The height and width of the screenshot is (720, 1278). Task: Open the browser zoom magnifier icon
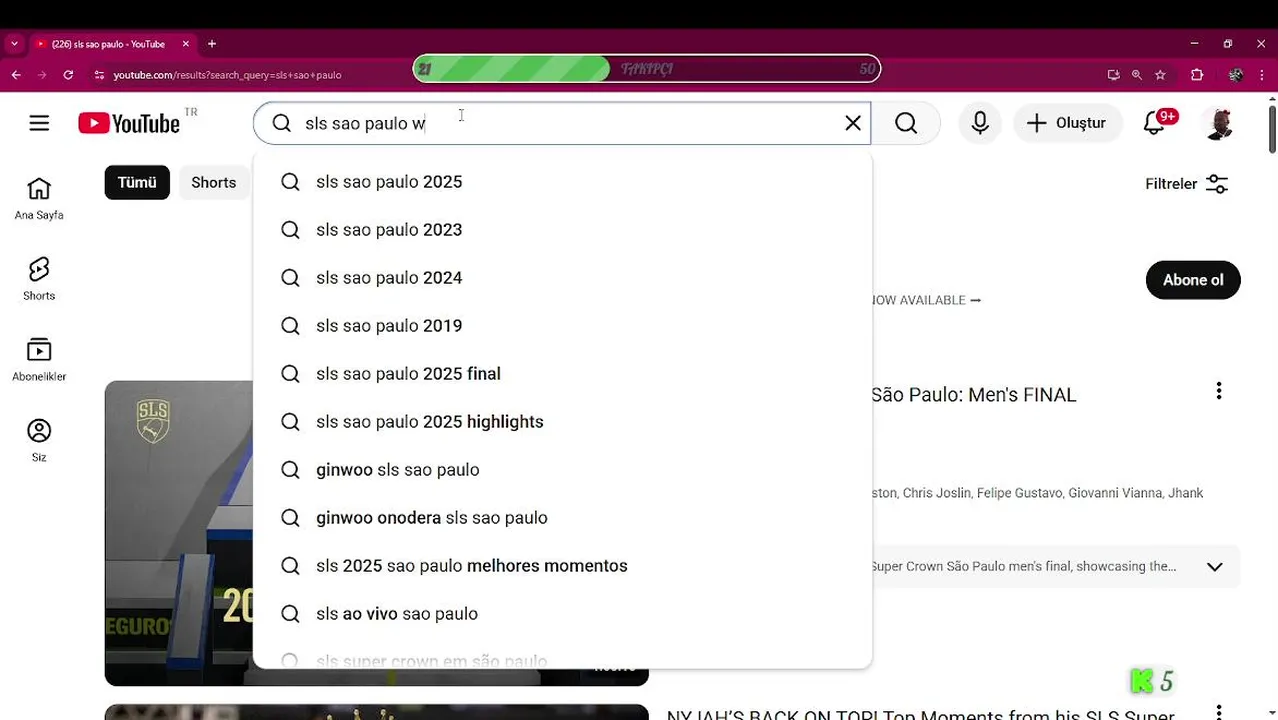tap(1137, 75)
